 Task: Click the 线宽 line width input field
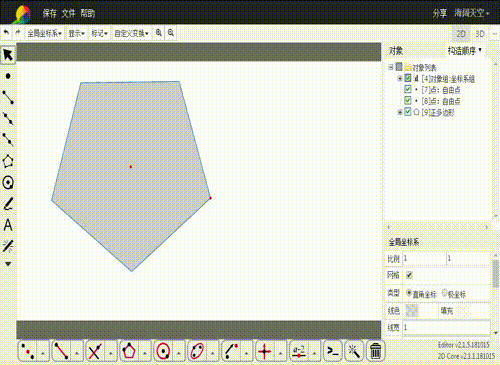(446, 327)
